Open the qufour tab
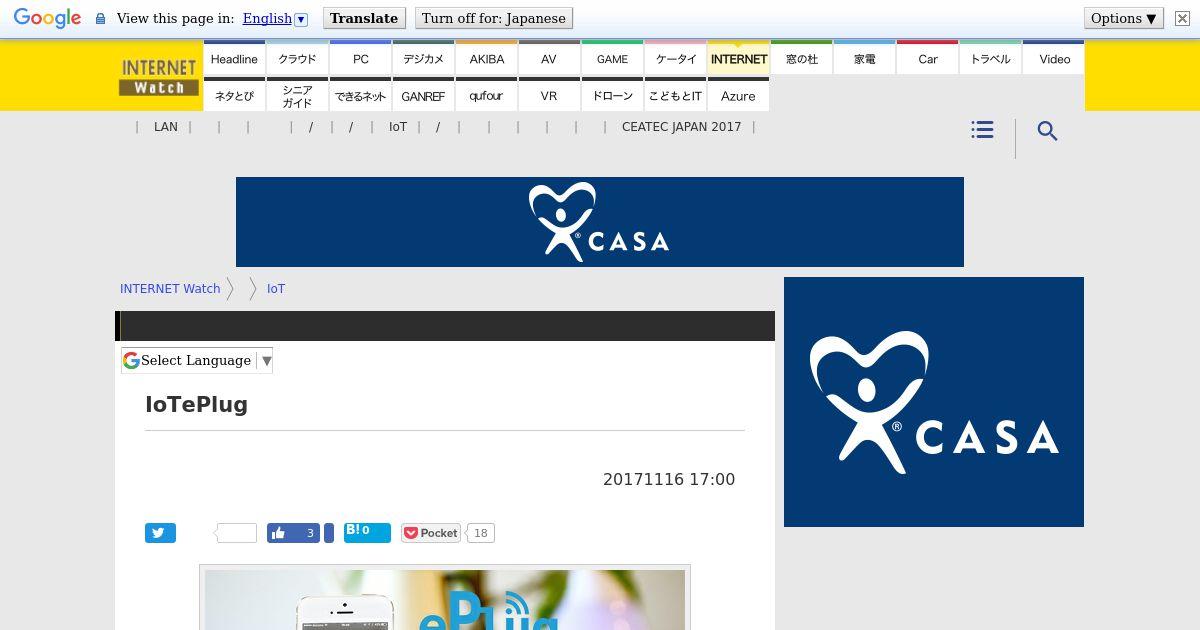The height and width of the screenshot is (630, 1200). (x=486, y=95)
